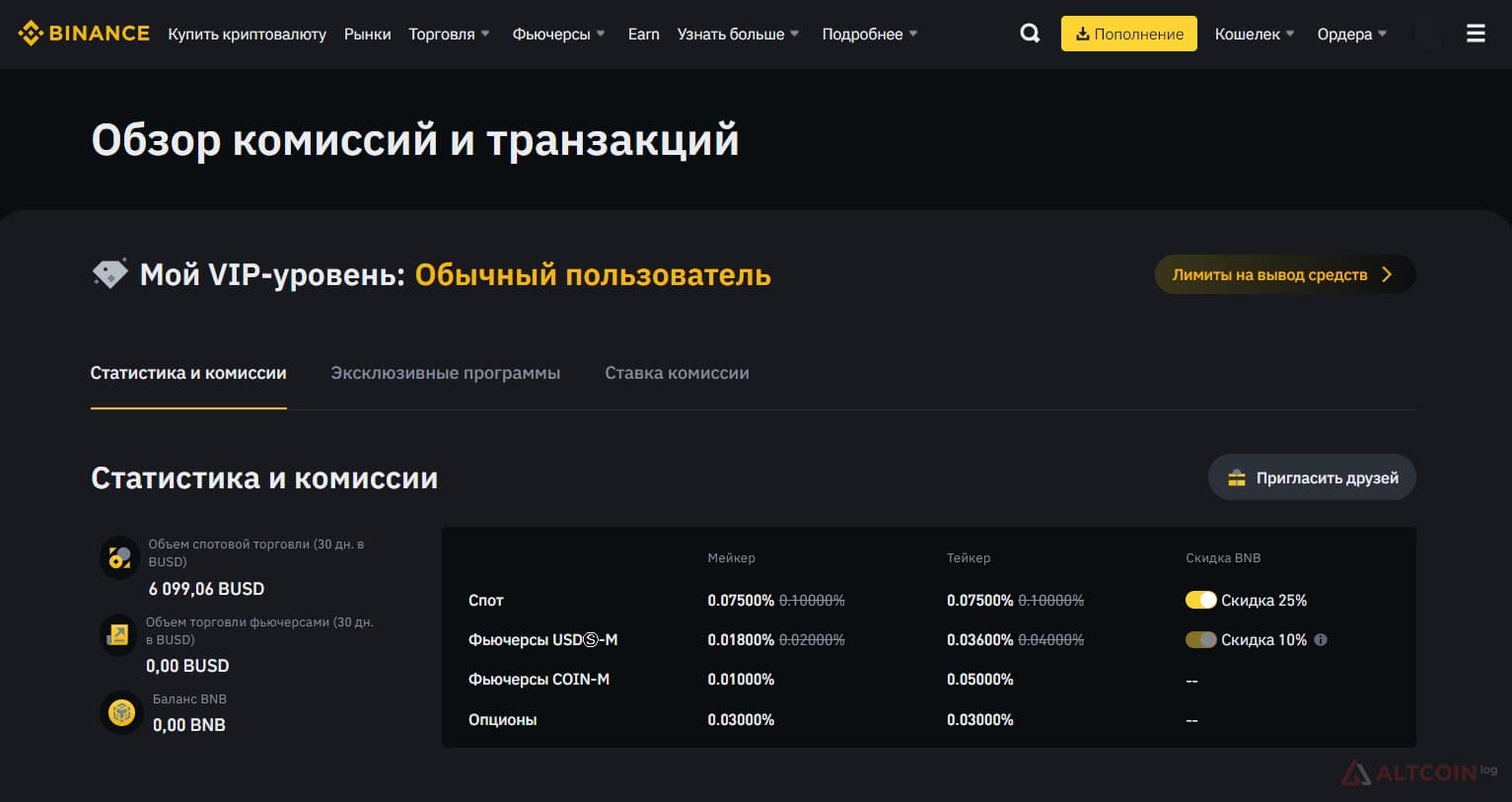Toggle the Скидка 25% BNB switch
This screenshot has width=1512, height=802.
(1200, 600)
